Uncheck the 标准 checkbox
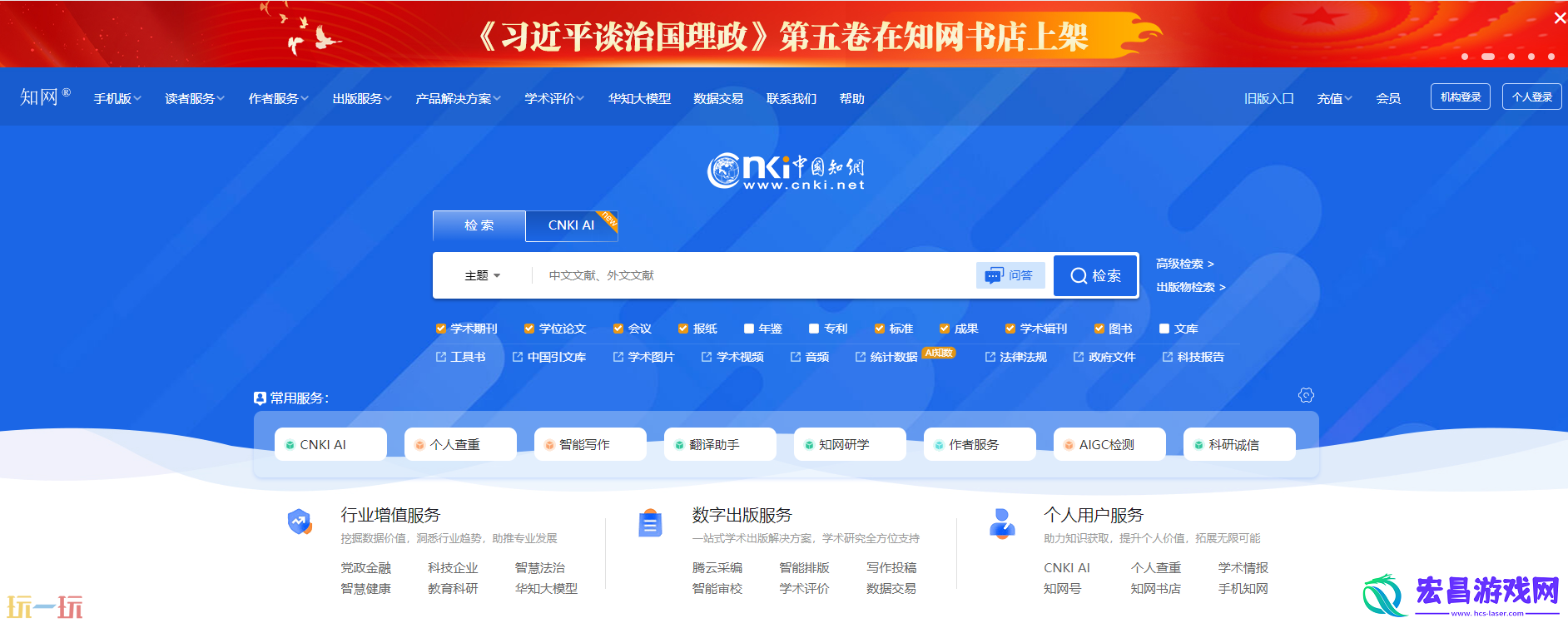 pos(880,329)
